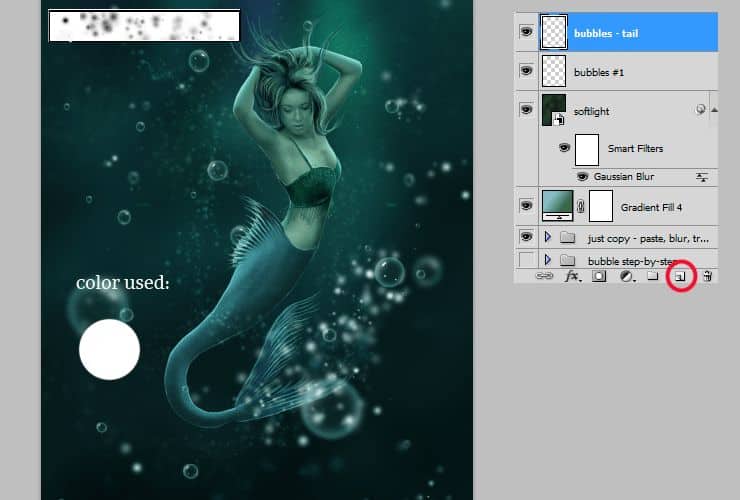Select the Gradient Fill 4 layer name
The height and width of the screenshot is (500, 740).
tap(650, 206)
